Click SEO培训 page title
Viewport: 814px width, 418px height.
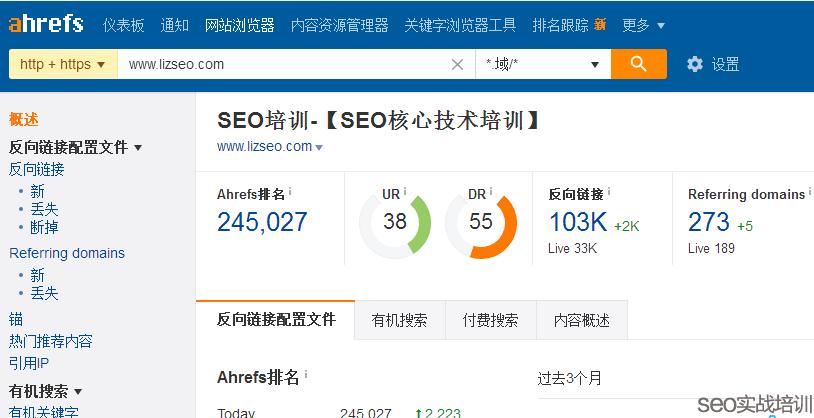tap(379, 120)
